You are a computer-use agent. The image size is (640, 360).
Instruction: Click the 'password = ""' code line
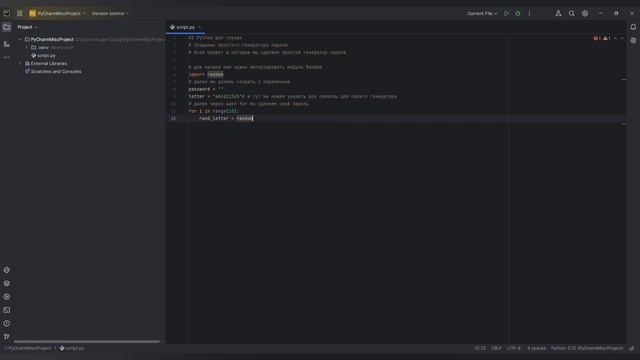tap(206, 89)
